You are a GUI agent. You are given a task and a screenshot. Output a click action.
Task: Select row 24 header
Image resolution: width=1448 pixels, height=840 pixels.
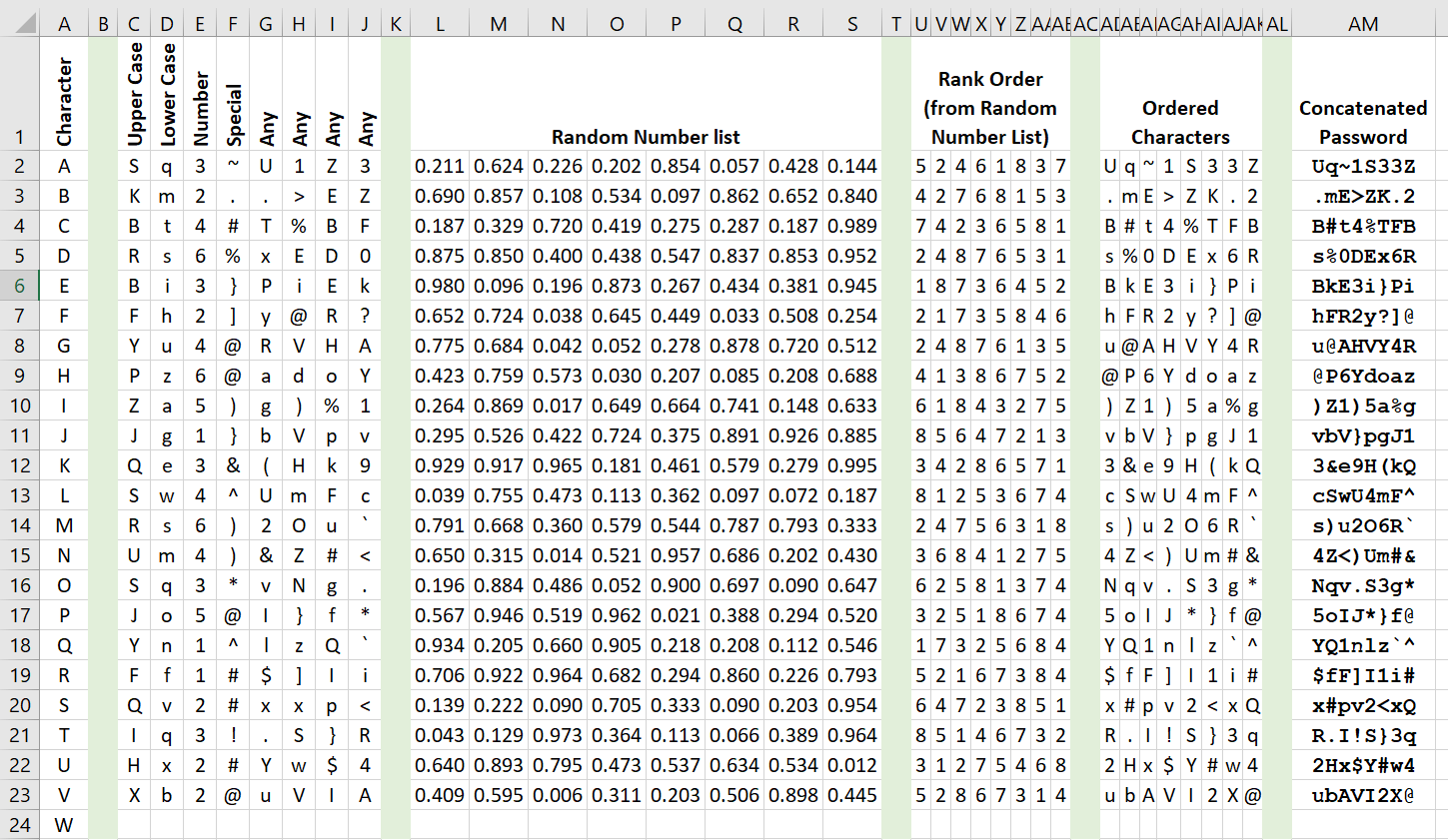[20, 825]
